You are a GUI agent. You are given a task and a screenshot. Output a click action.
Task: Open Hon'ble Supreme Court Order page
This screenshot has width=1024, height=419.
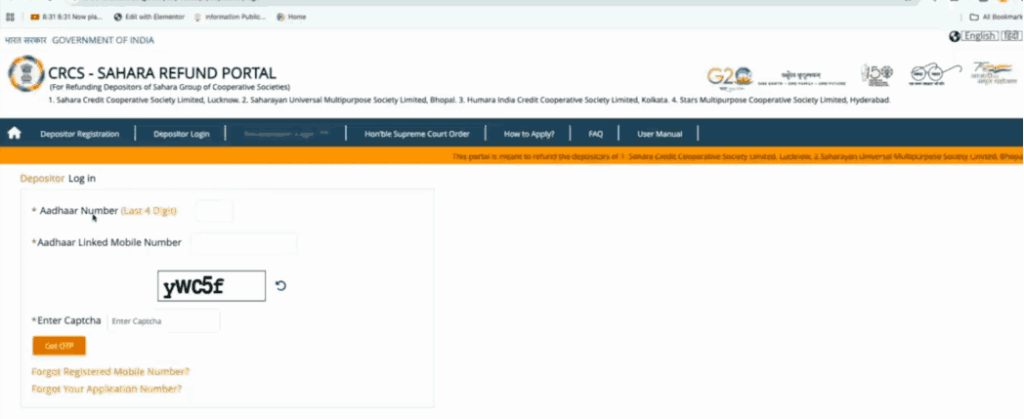417,134
